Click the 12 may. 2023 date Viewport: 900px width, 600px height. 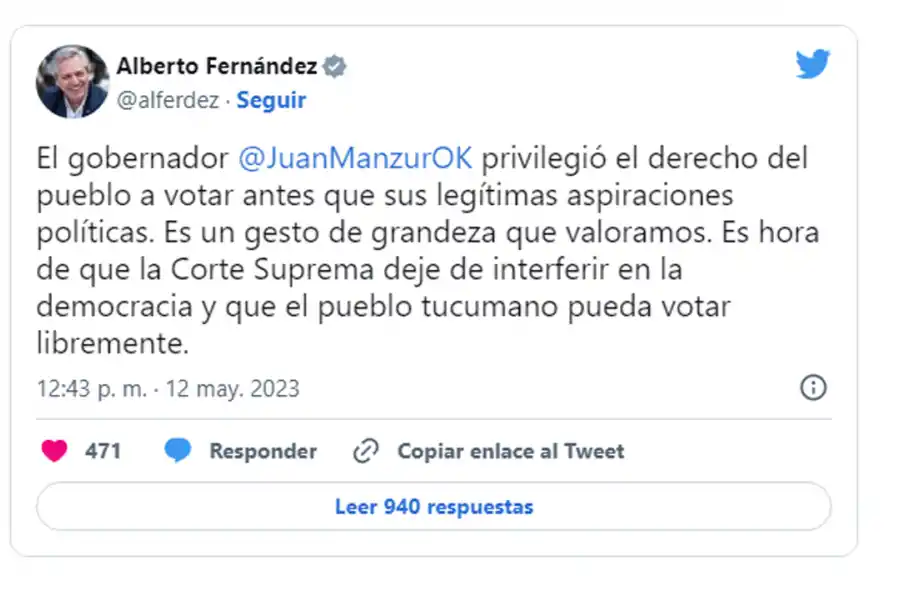point(232,388)
